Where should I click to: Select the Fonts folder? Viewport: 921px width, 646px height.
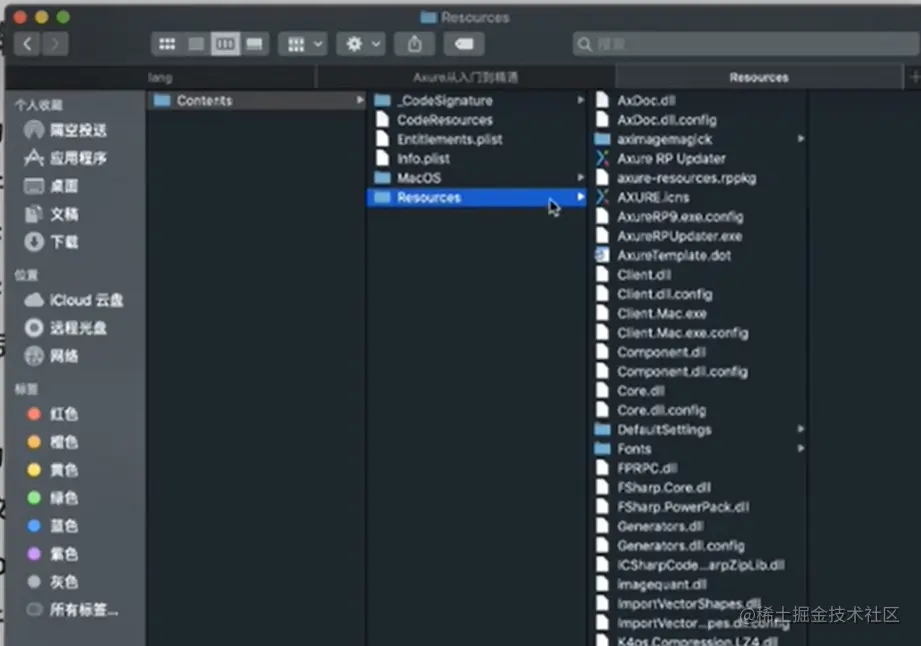[698, 449]
